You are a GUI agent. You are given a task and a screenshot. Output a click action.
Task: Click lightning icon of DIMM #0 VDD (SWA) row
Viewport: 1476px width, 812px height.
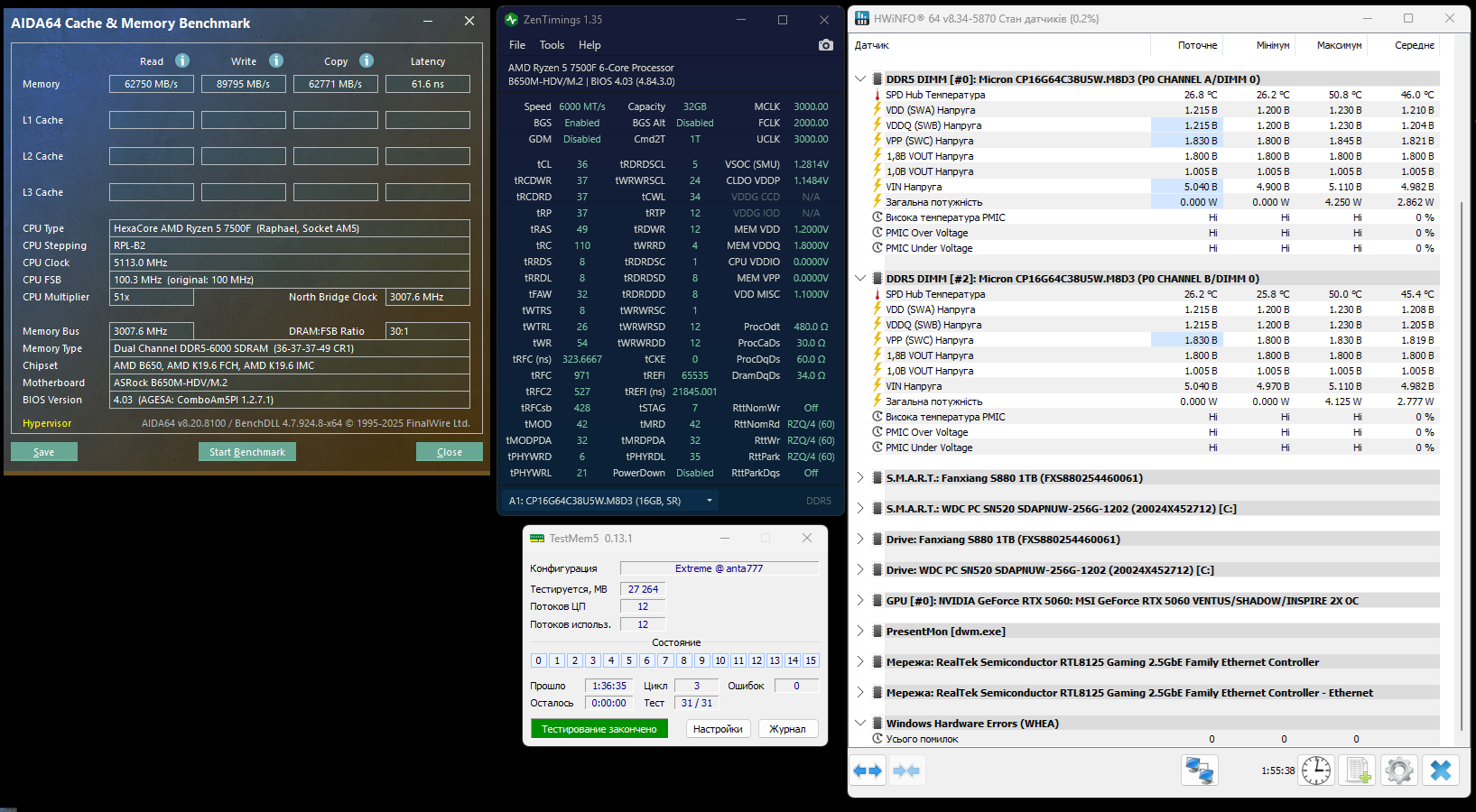pyautogui.click(x=877, y=110)
